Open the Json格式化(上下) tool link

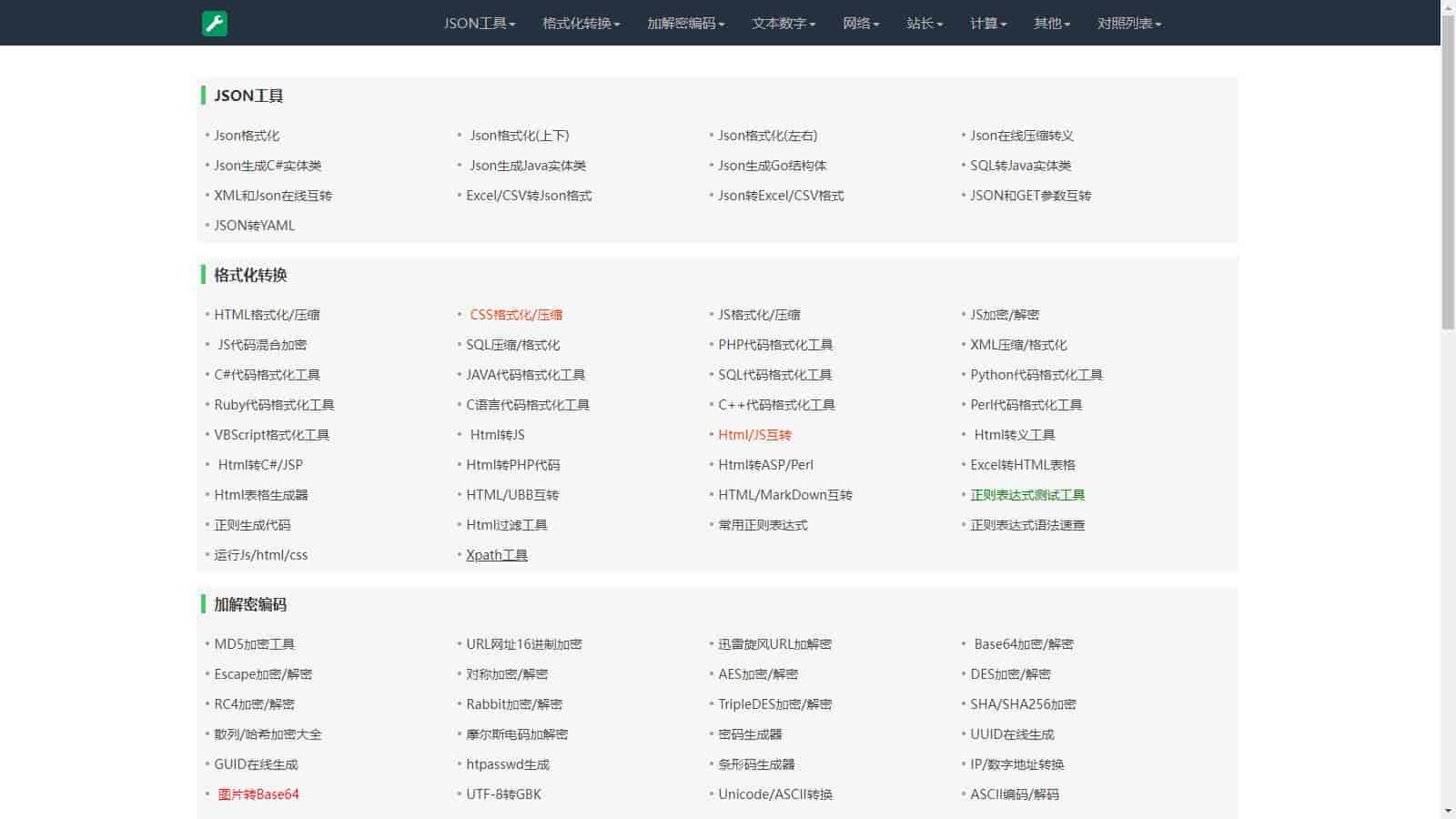point(519,136)
